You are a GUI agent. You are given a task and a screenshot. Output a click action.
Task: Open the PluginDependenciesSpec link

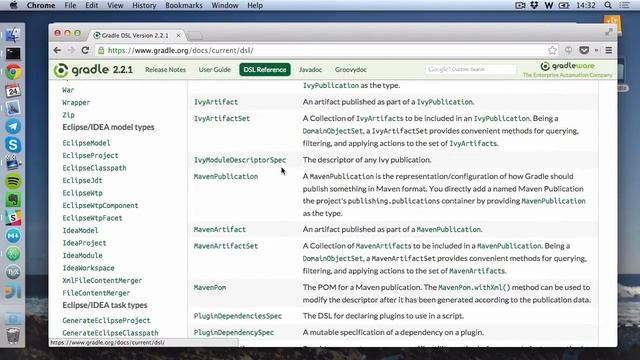(238, 316)
